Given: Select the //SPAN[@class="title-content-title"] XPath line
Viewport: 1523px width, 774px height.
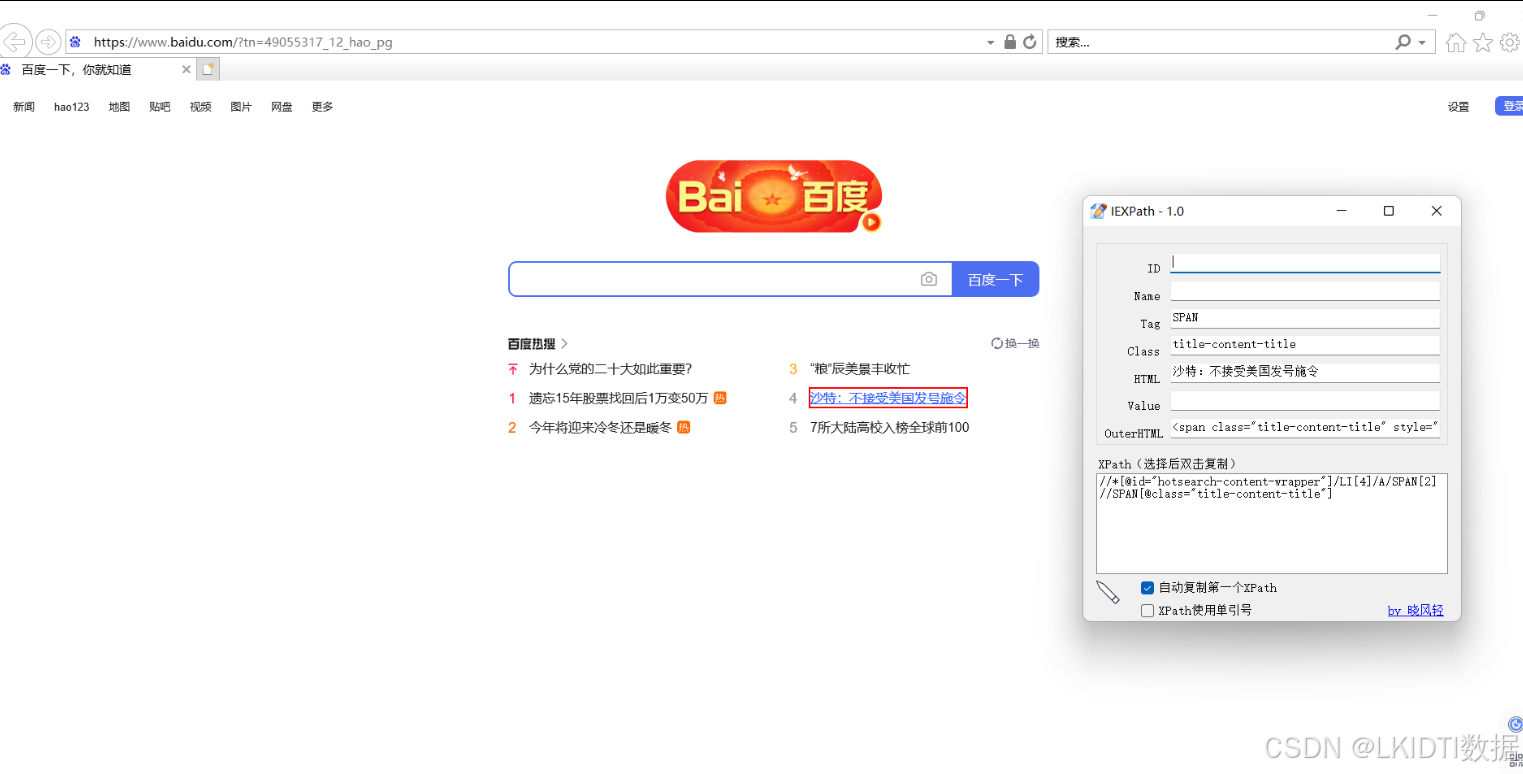Looking at the screenshot, I should 1215,494.
